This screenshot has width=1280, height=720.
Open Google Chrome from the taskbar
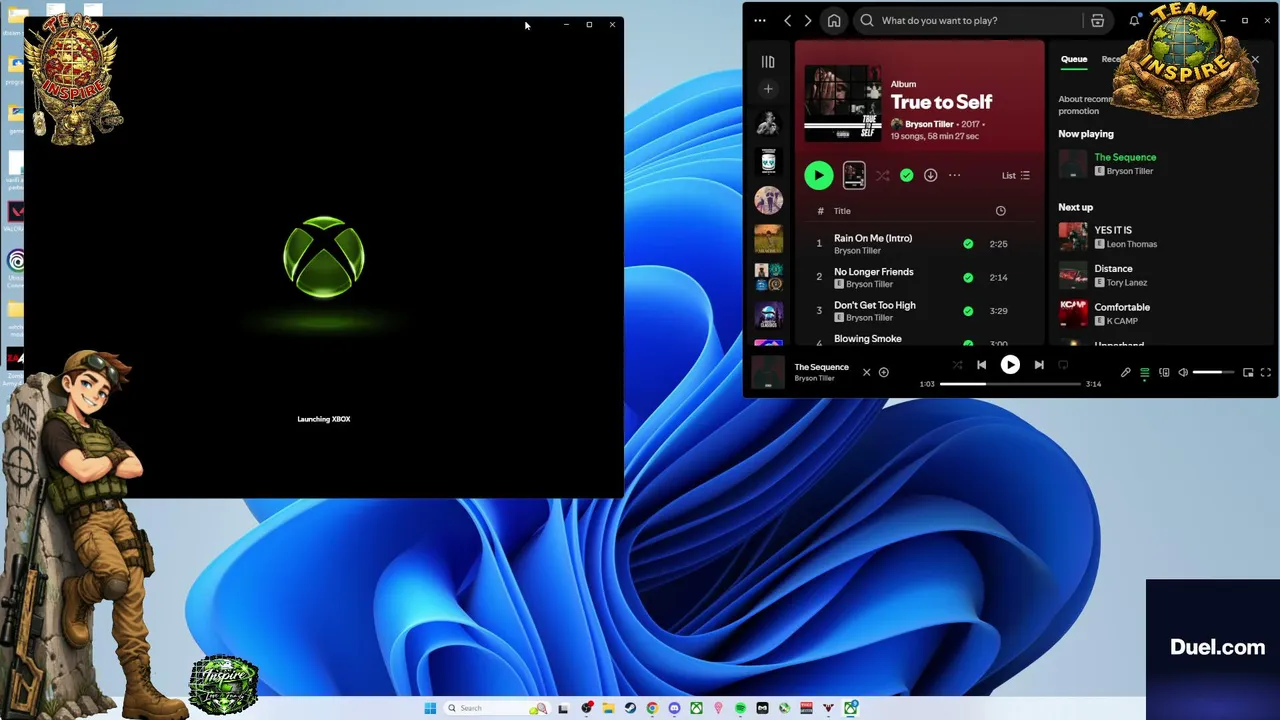click(652, 708)
